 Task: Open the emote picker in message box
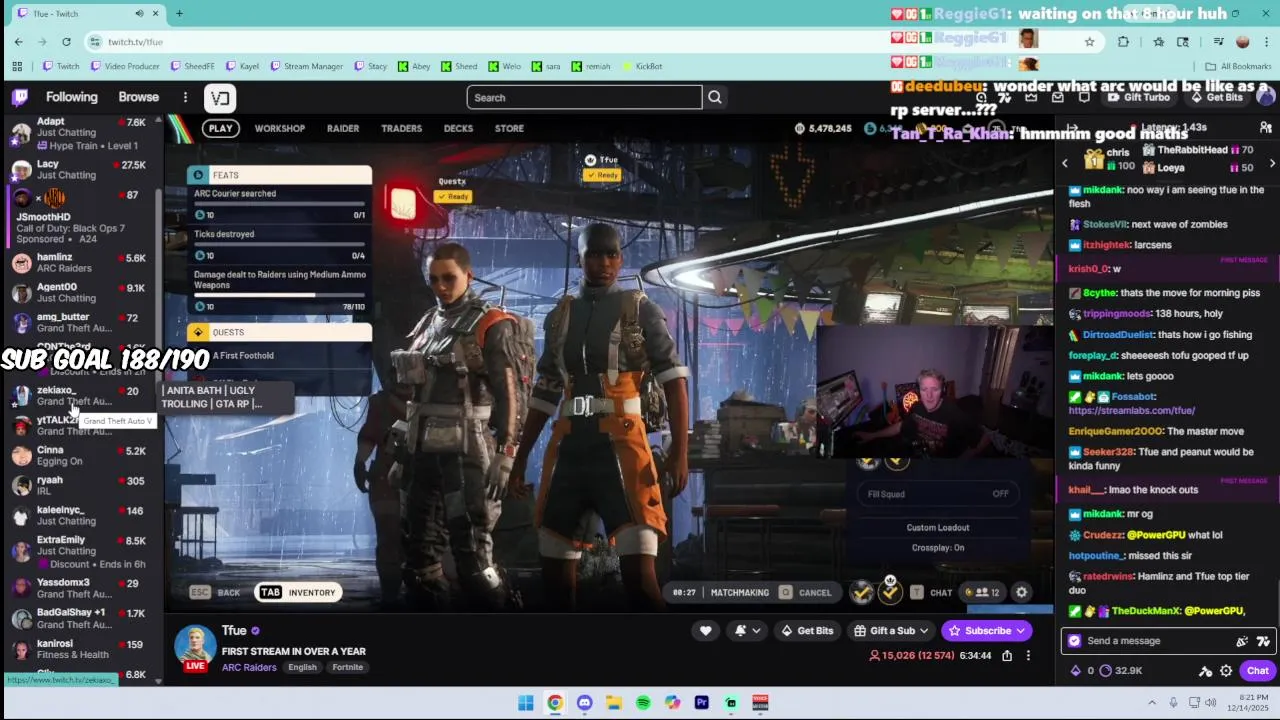tap(1263, 641)
